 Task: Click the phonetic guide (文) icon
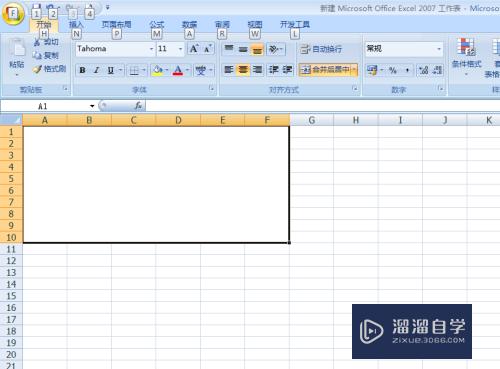[x=200, y=70]
